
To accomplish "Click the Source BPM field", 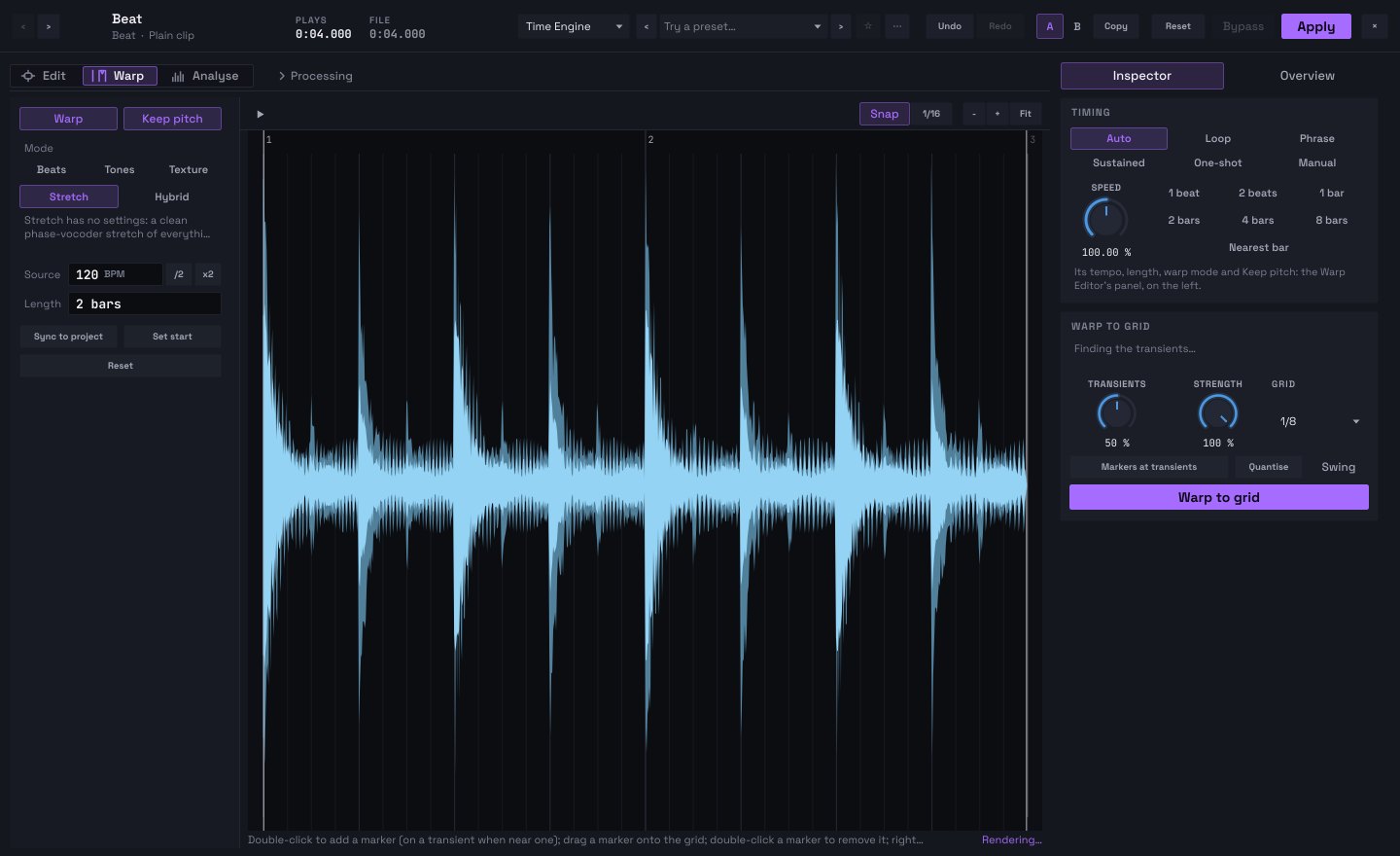I will coord(116,274).
